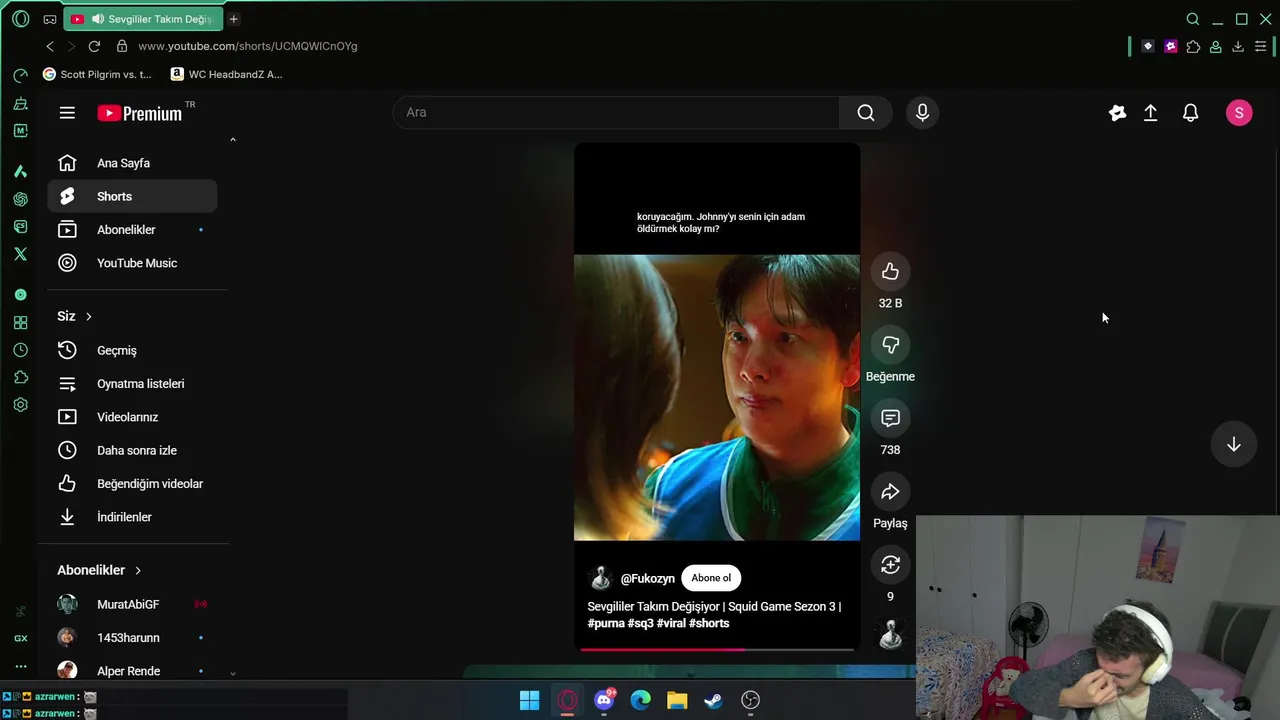The height and width of the screenshot is (720, 1280).
Task: Open YouTube notifications bell
Action: pos(1190,113)
